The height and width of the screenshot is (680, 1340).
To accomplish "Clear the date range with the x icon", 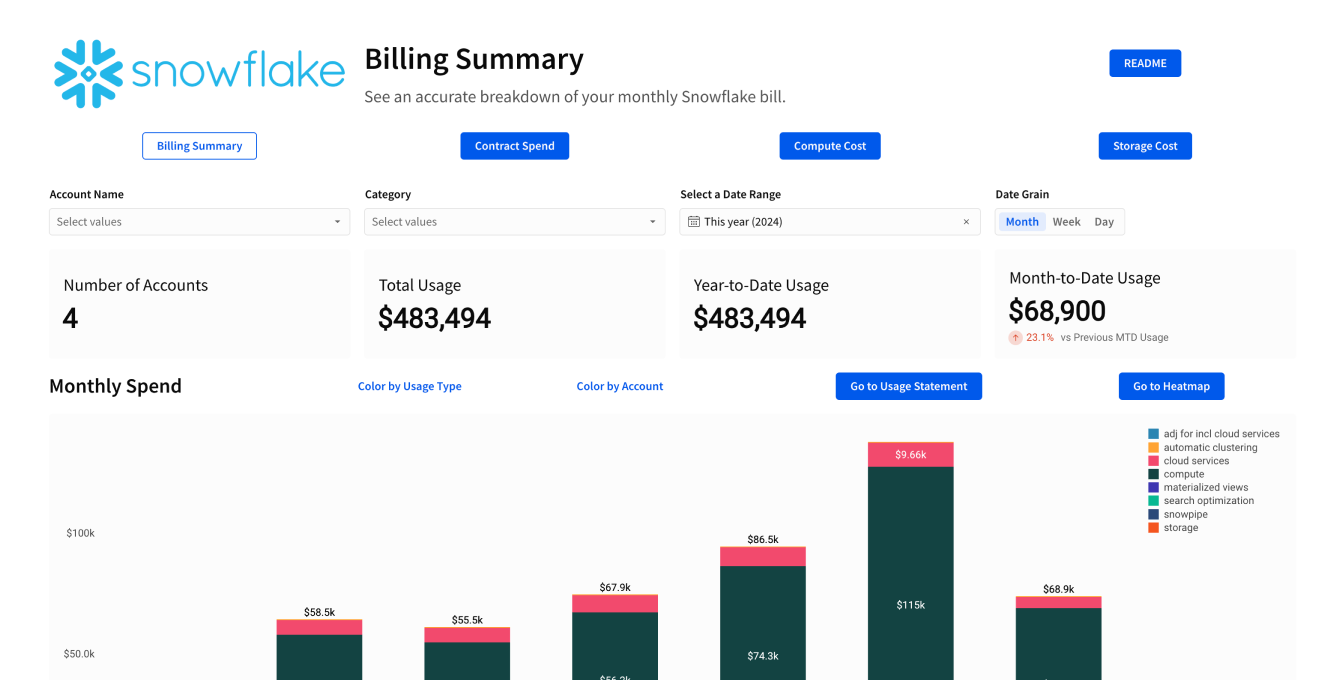I will 966,222.
